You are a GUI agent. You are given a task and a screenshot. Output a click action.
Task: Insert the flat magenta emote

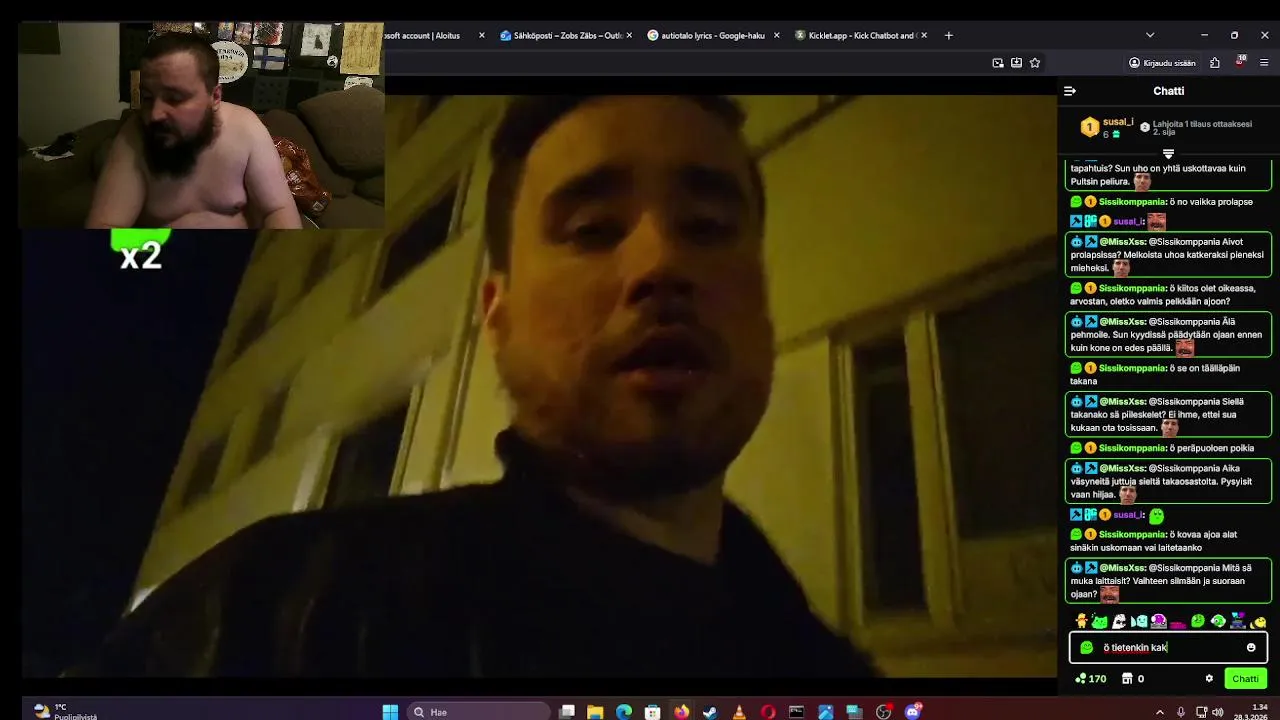[1178, 624]
